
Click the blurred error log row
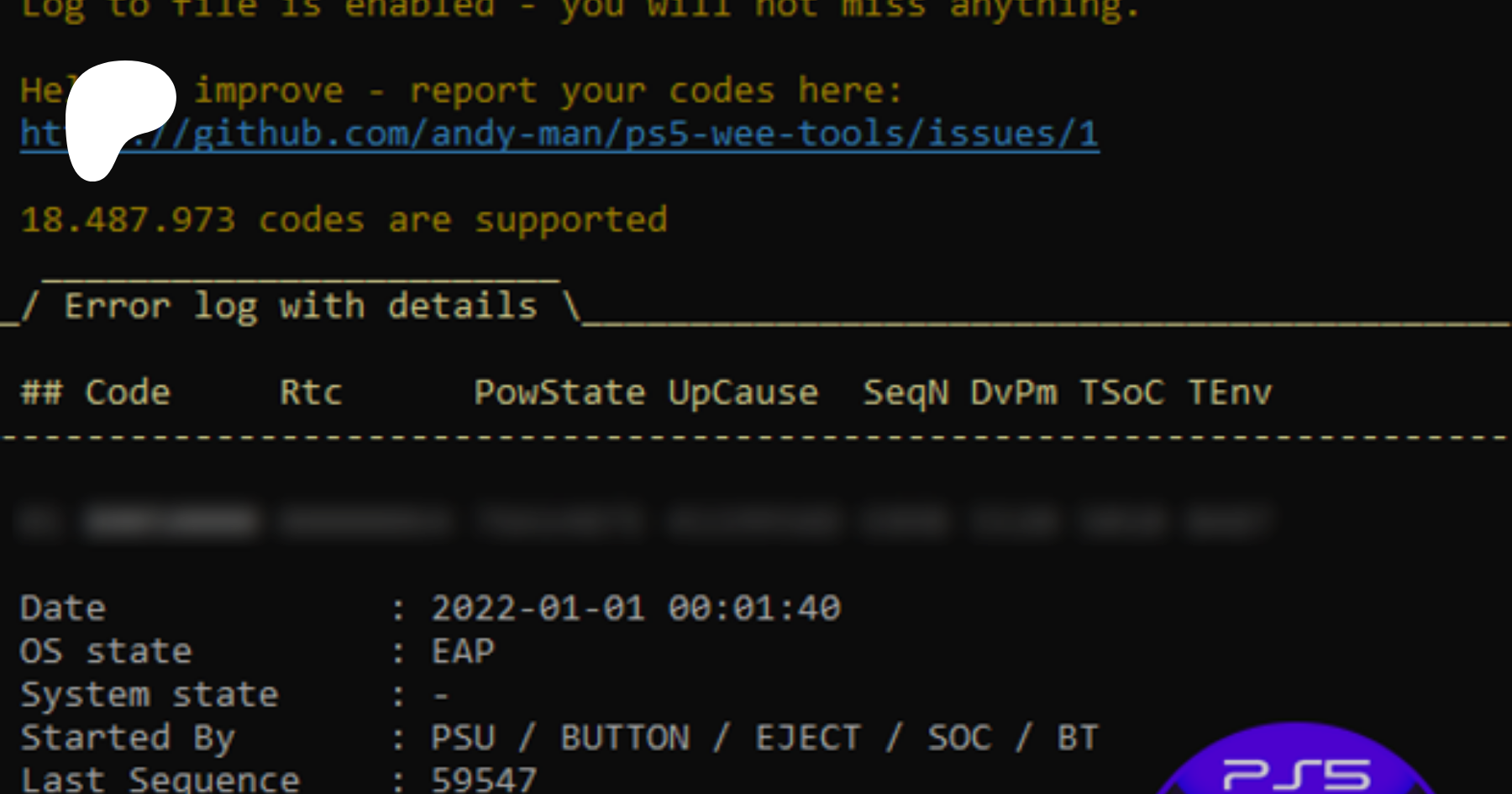[x=638, y=521]
